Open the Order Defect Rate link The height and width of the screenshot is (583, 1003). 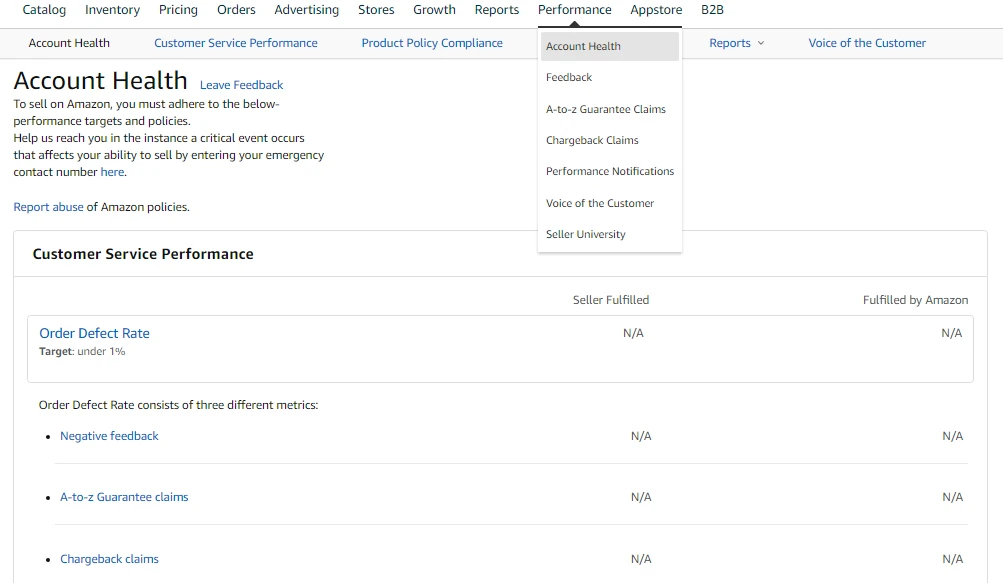tap(94, 333)
